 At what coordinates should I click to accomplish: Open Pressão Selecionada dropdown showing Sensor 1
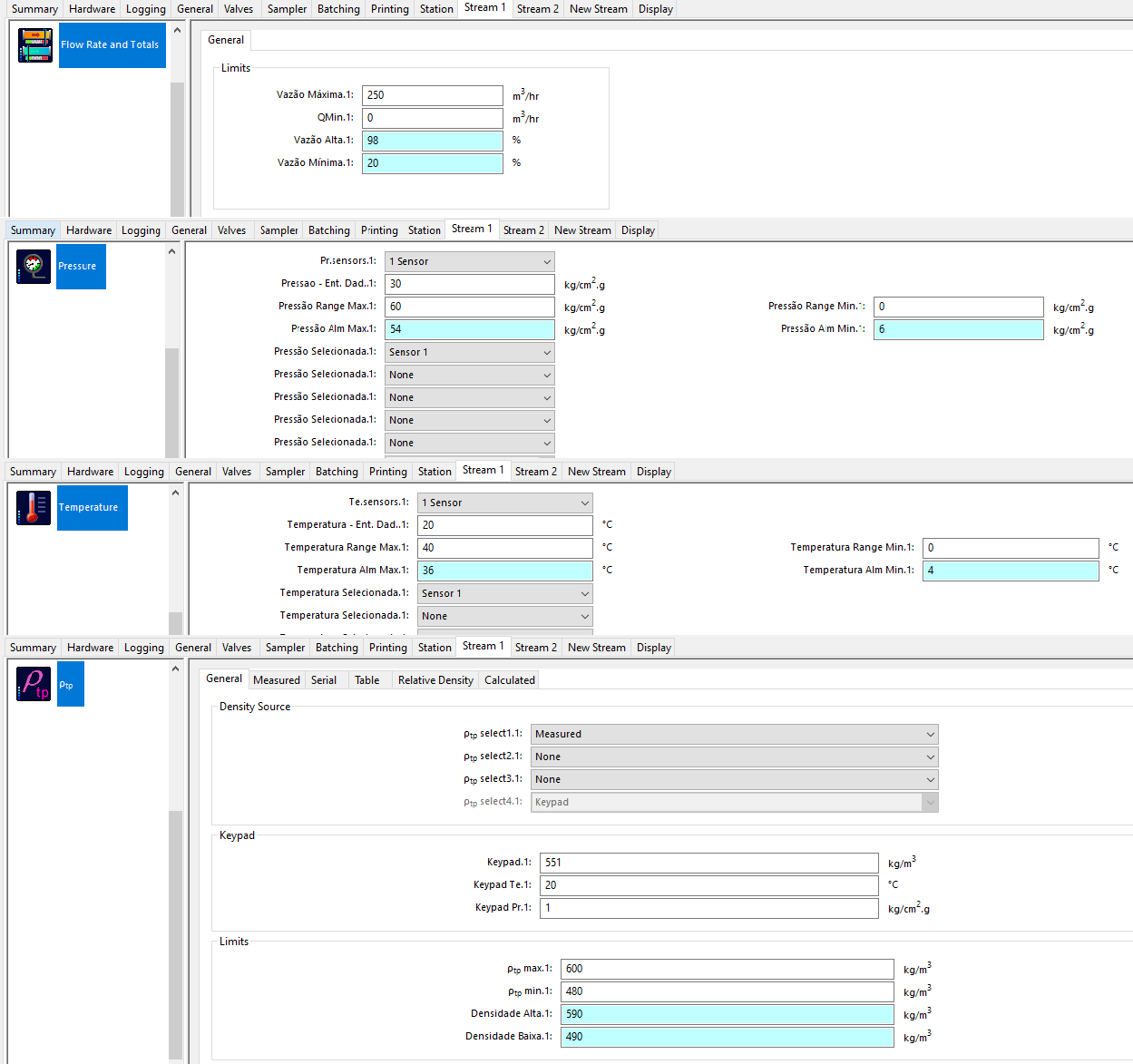[x=470, y=352]
